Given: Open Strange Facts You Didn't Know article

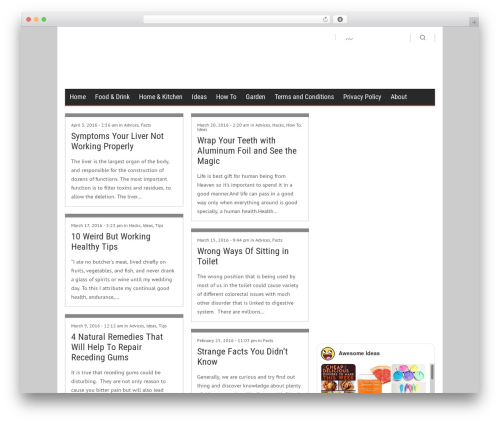Looking at the screenshot, I should [242, 357].
